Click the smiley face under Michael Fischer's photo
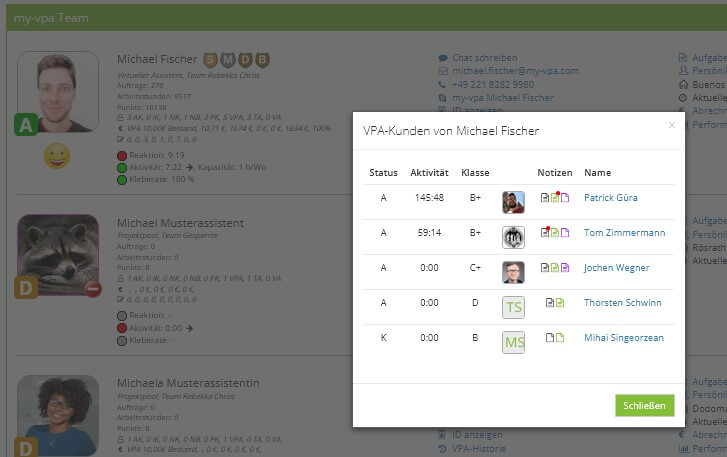727x457 pixels. [x=57, y=156]
